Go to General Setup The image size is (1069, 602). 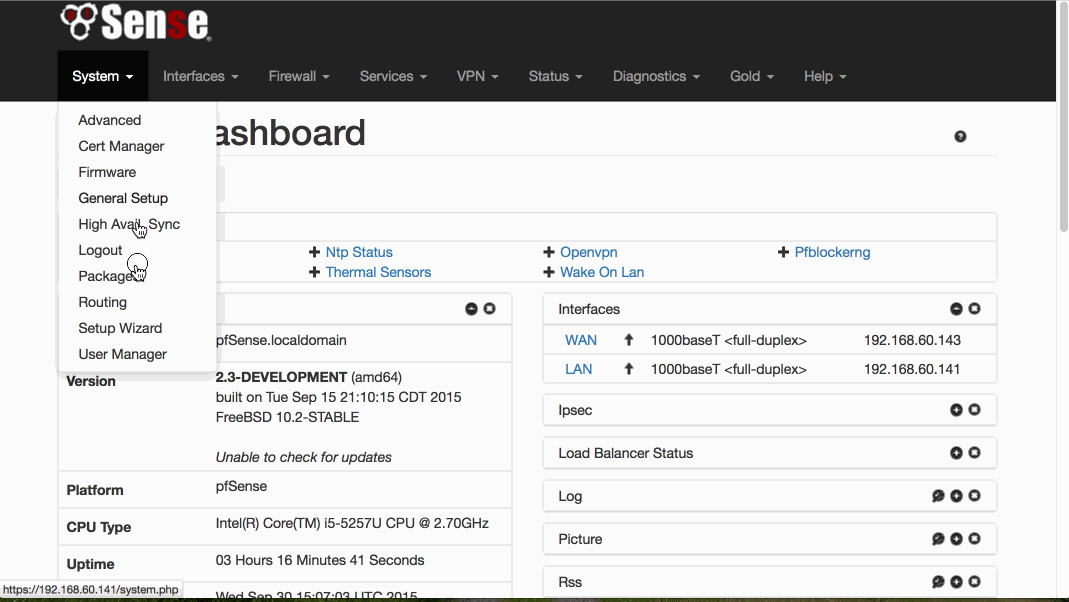(x=123, y=198)
